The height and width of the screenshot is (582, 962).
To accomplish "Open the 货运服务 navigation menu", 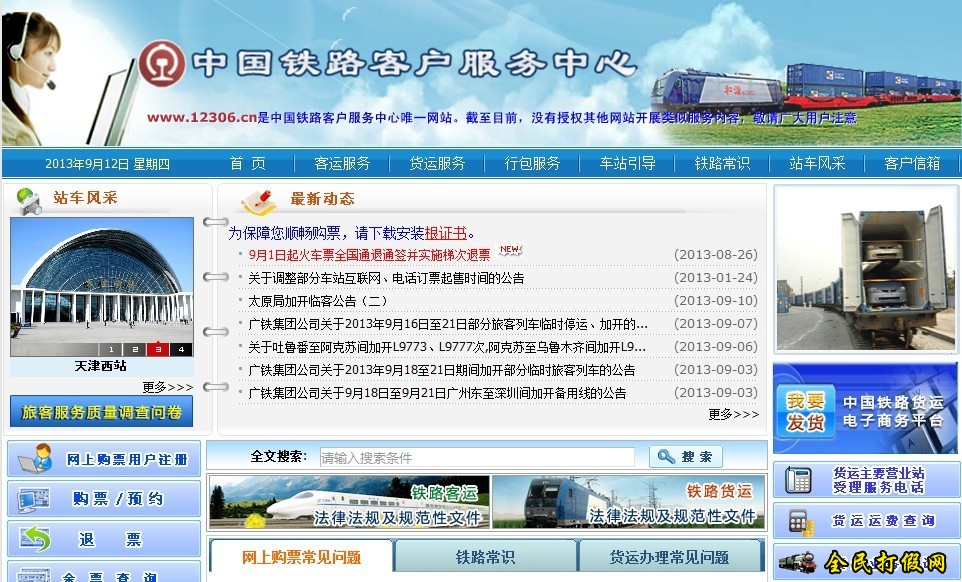I will (437, 163).
